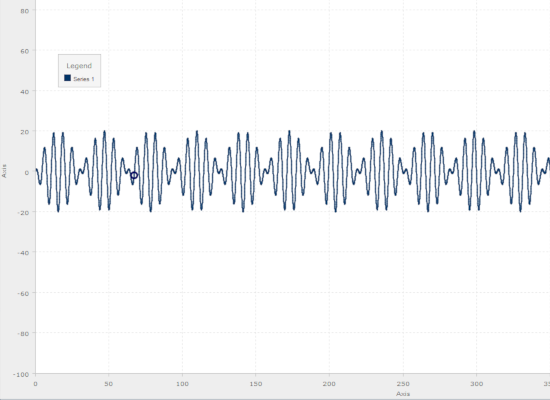
Task: Click the Series 1 legend color swatch
Action: (67, 78)
